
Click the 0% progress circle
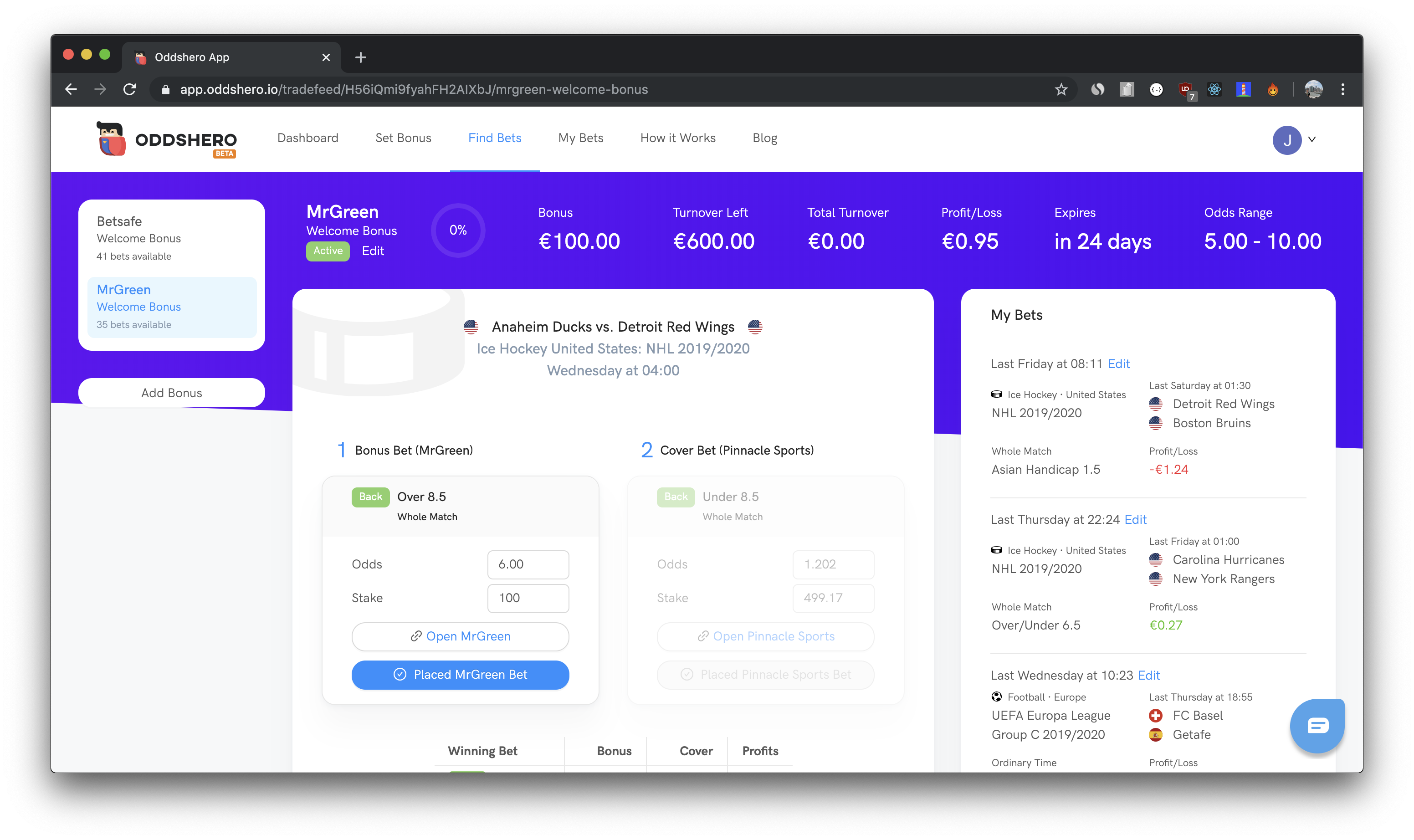click(x=458, y=230)
